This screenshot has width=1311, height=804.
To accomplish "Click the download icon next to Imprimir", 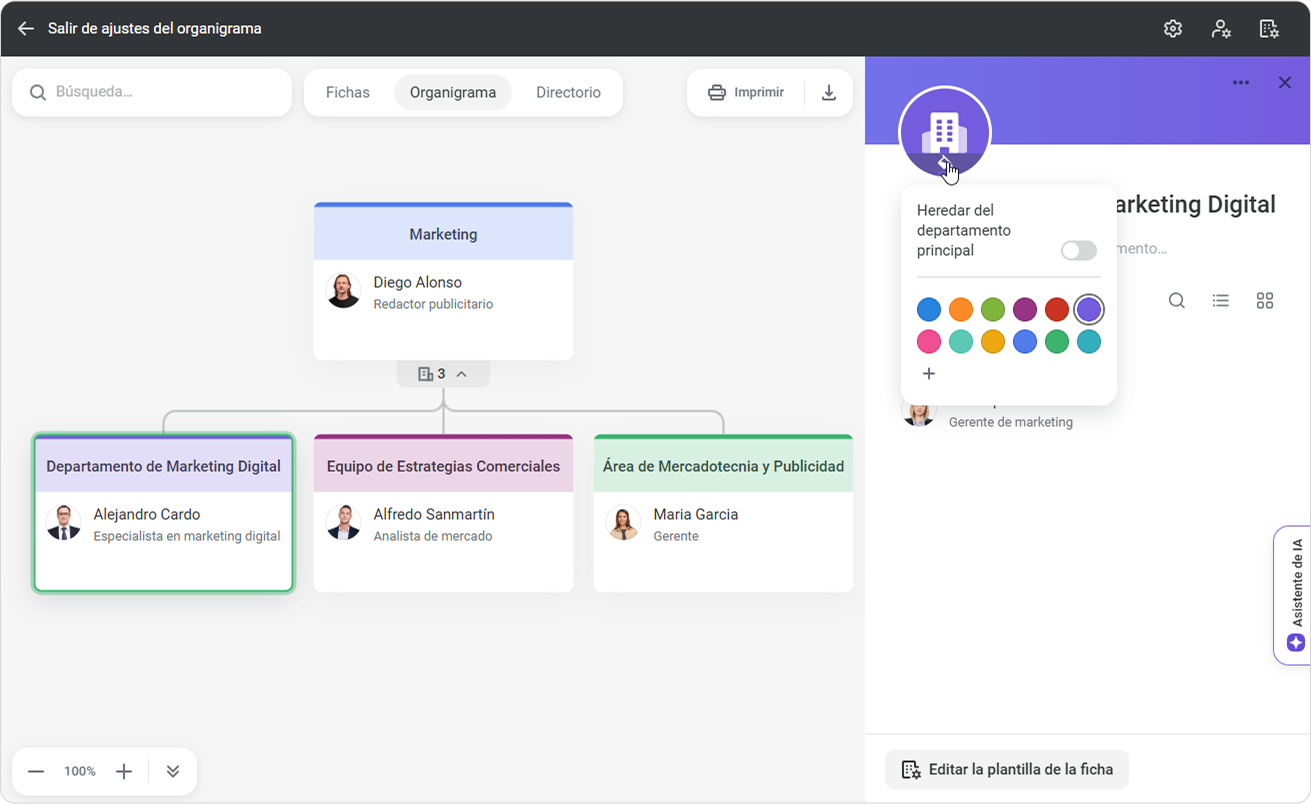I will 828,93.
